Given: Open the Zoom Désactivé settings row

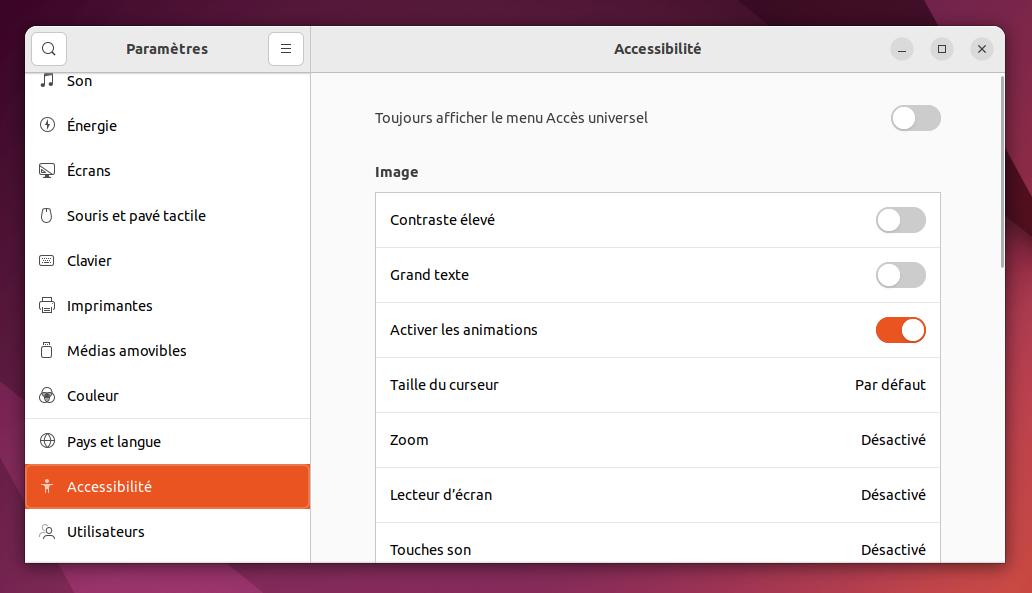Looking at the screenshot, I should [x=658, y=440].
